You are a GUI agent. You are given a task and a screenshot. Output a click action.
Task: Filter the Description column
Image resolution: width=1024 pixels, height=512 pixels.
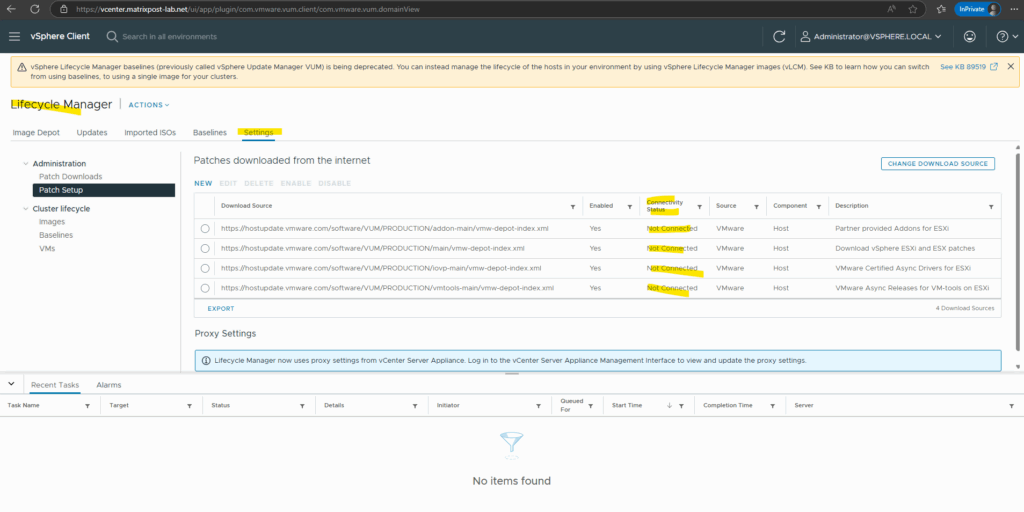point(991,206)
